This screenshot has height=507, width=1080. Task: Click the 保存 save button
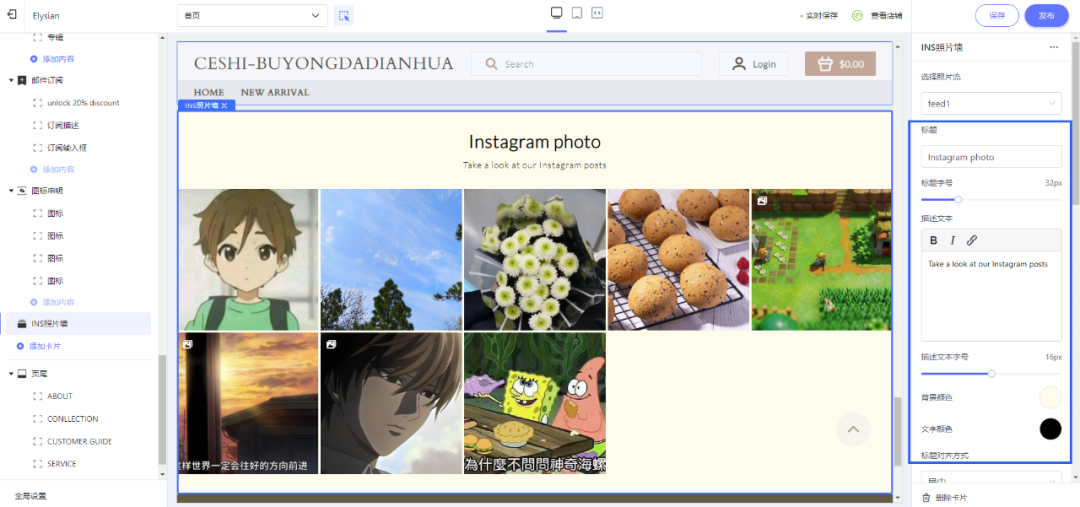coord(997,15)
